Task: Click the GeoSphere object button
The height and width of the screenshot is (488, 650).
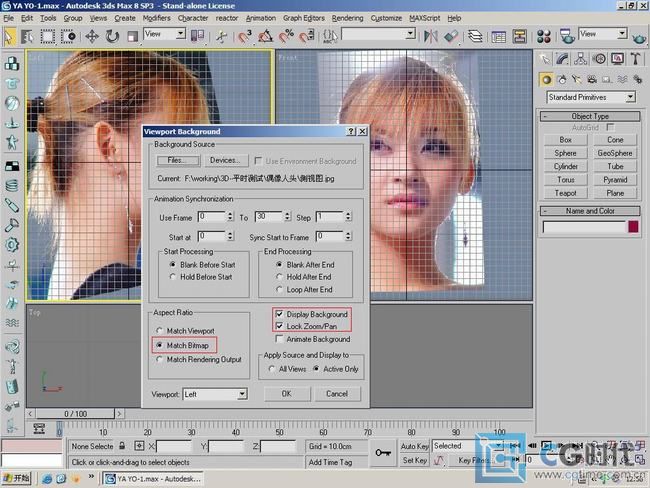Action: coord(615,153)
